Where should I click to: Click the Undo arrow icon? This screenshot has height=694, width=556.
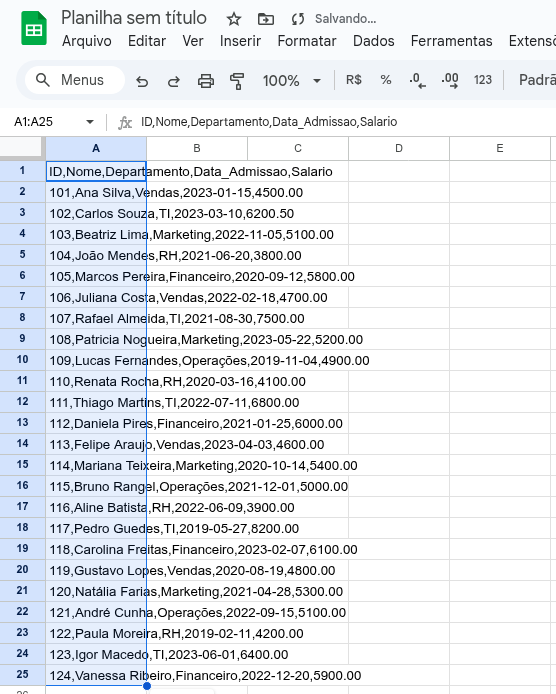tap(142, 81)
